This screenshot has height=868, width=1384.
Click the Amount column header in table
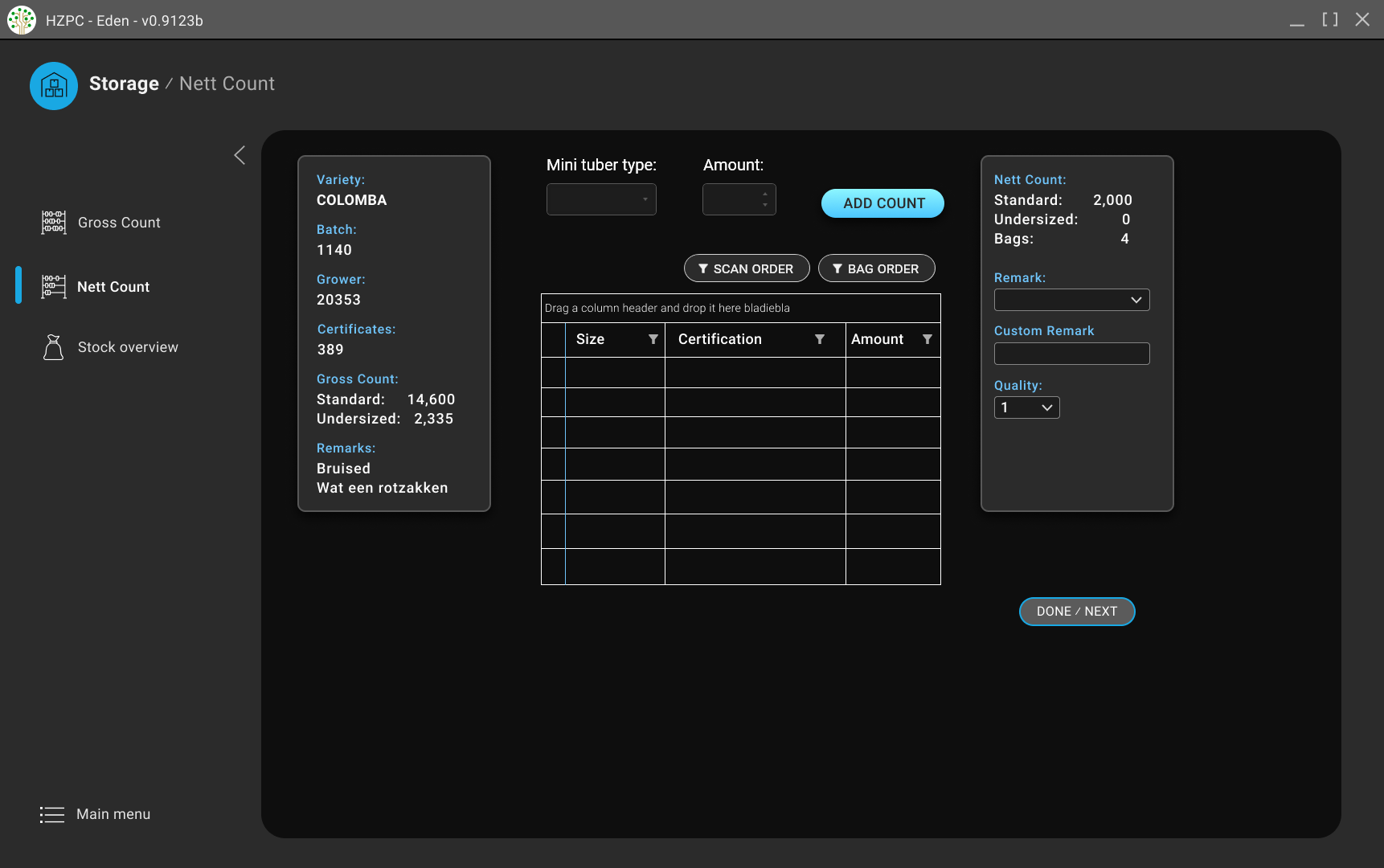pyautogui.click(x=893, y=339)
